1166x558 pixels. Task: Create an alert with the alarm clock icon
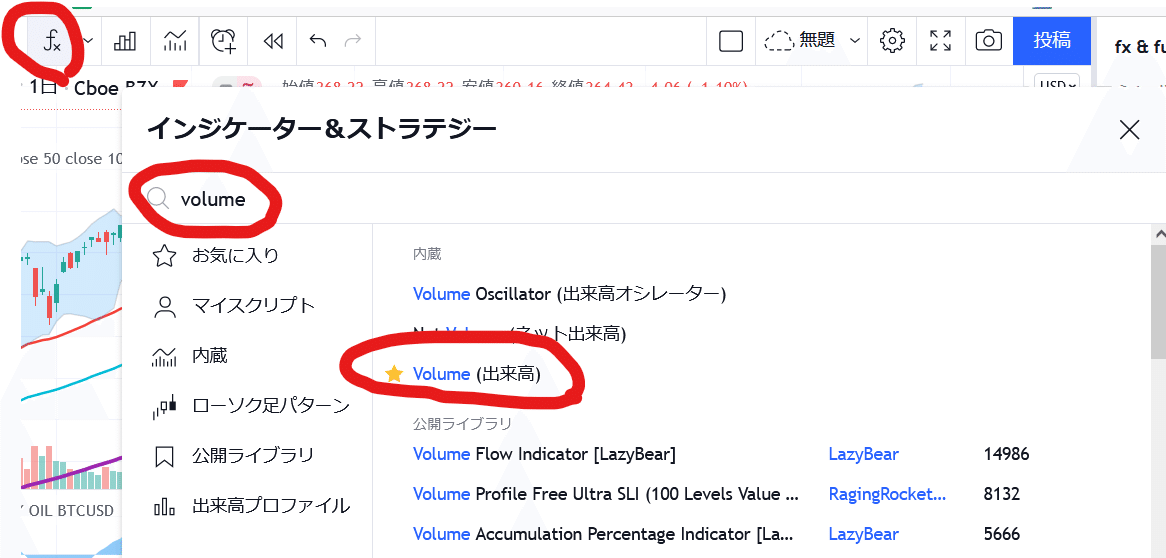(223, 41)
